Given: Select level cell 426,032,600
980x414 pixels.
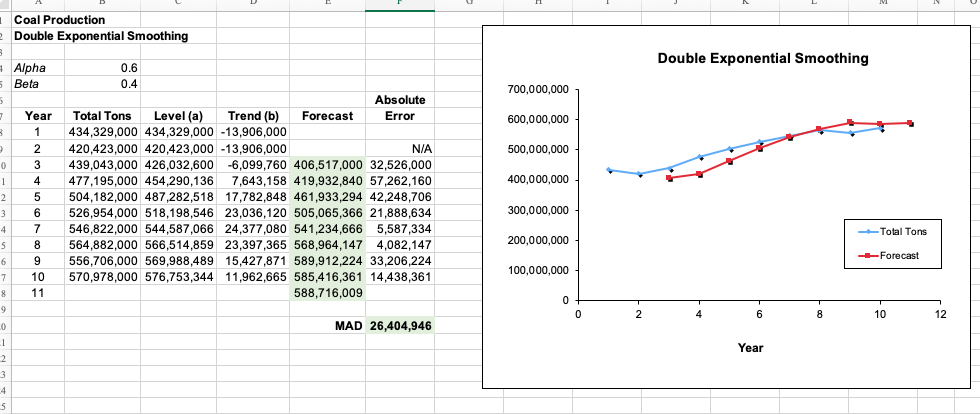Looking at the screenshot, I should (x=179, y=164).
